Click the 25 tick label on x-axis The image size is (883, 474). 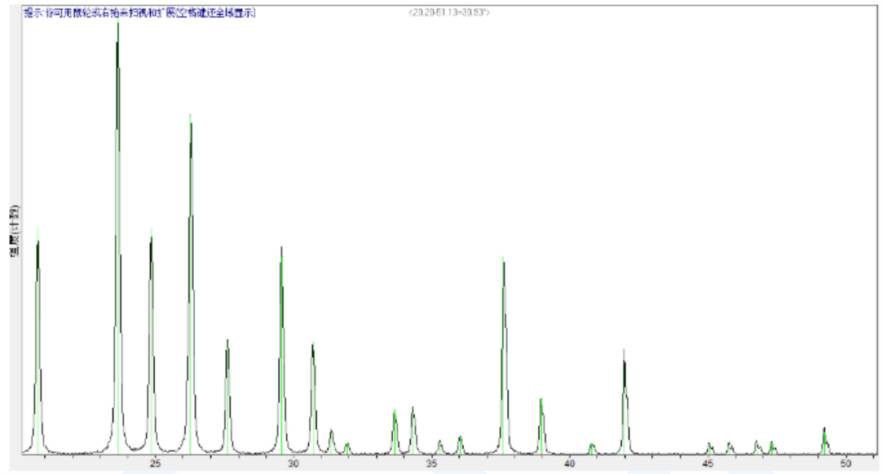click(155, 464)
